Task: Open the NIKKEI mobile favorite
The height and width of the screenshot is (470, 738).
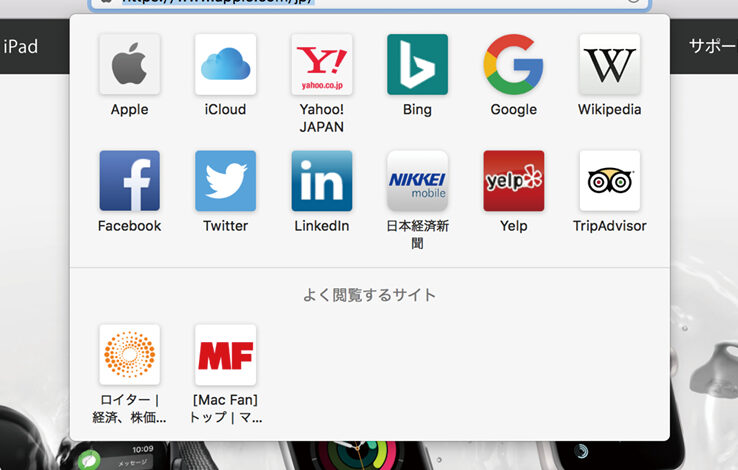Action: (x=417, y=181)
